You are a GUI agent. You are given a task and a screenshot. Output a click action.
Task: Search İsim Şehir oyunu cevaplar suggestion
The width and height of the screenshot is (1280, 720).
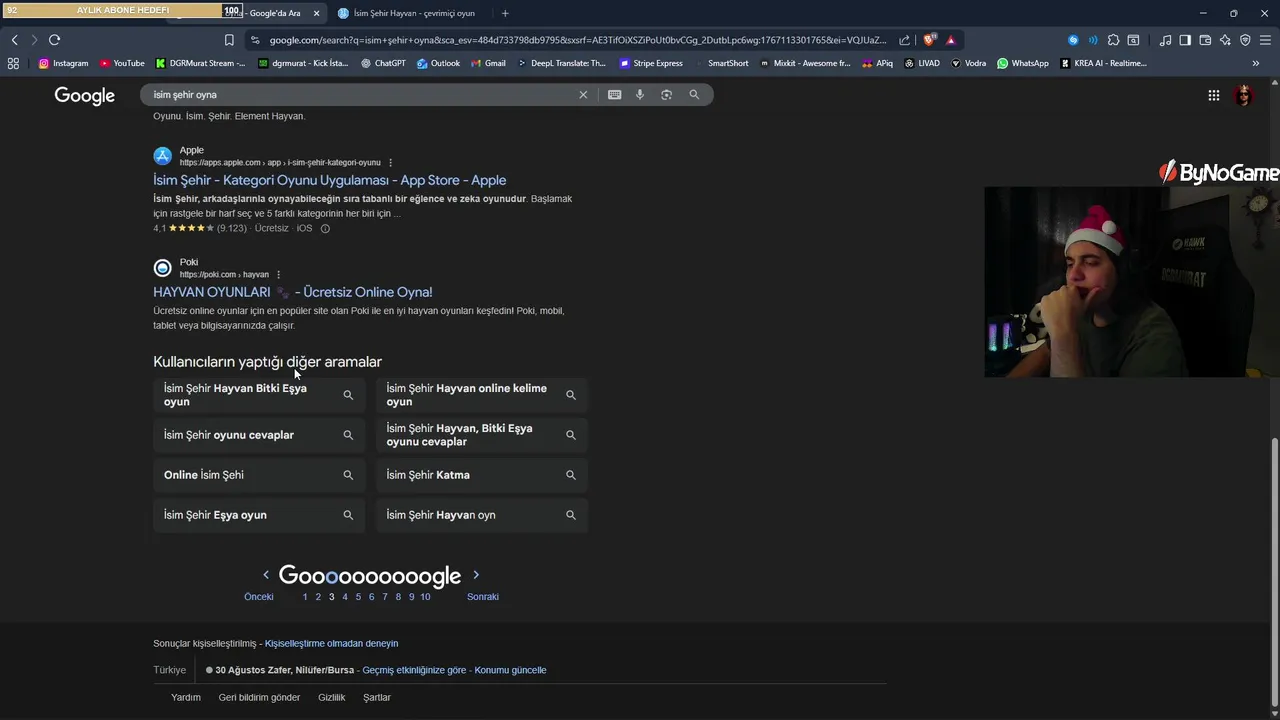pyautogui.click(x=259, y=435)
